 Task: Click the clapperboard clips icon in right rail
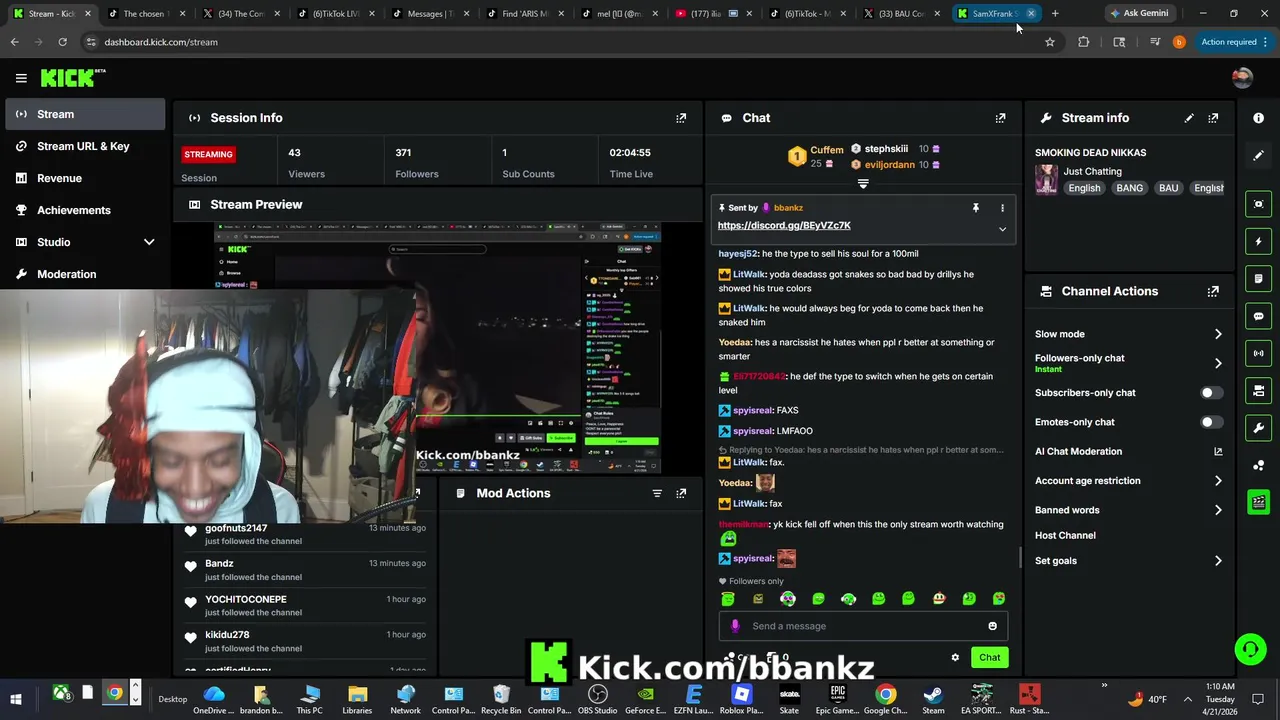[x=1258, y=502]
